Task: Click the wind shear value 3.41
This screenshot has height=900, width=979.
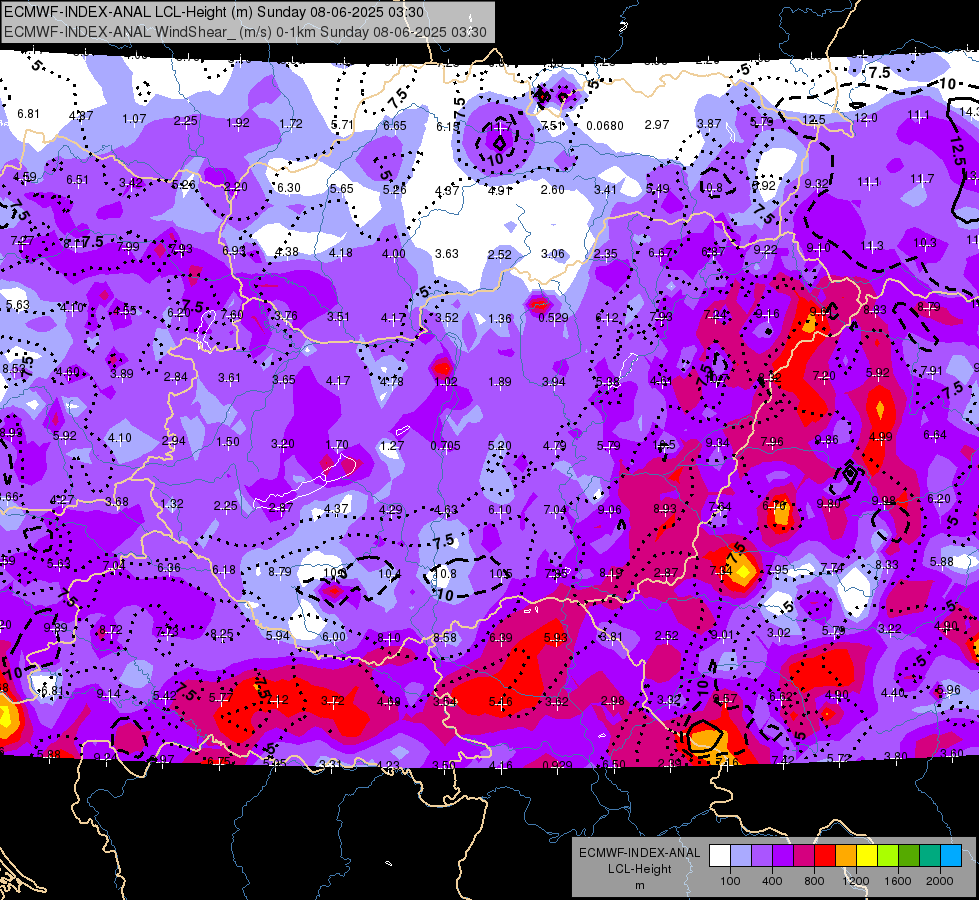Action: pyautogui.click(x=606, y=189)
